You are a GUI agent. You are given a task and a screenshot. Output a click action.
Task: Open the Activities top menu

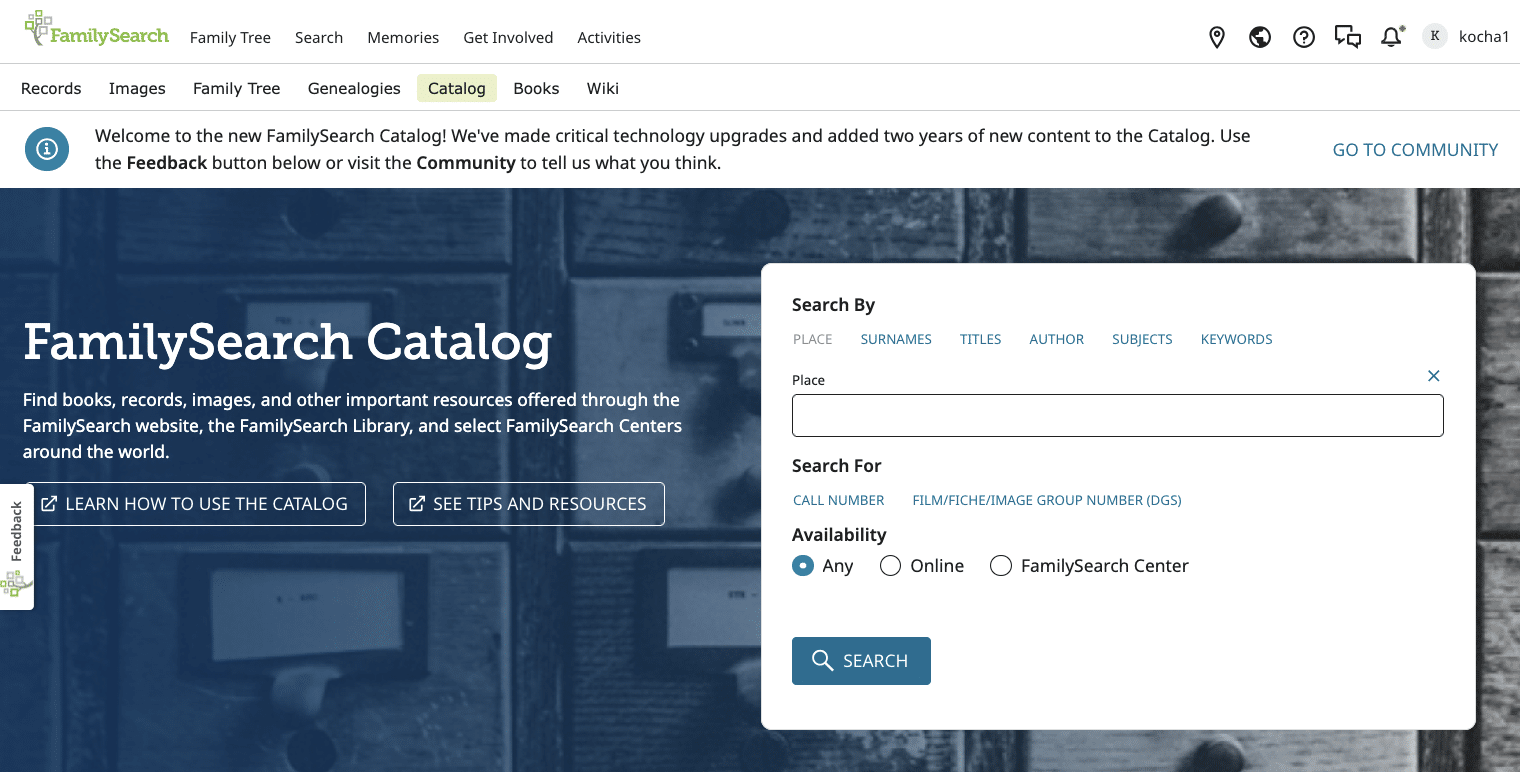click(609, 37)
